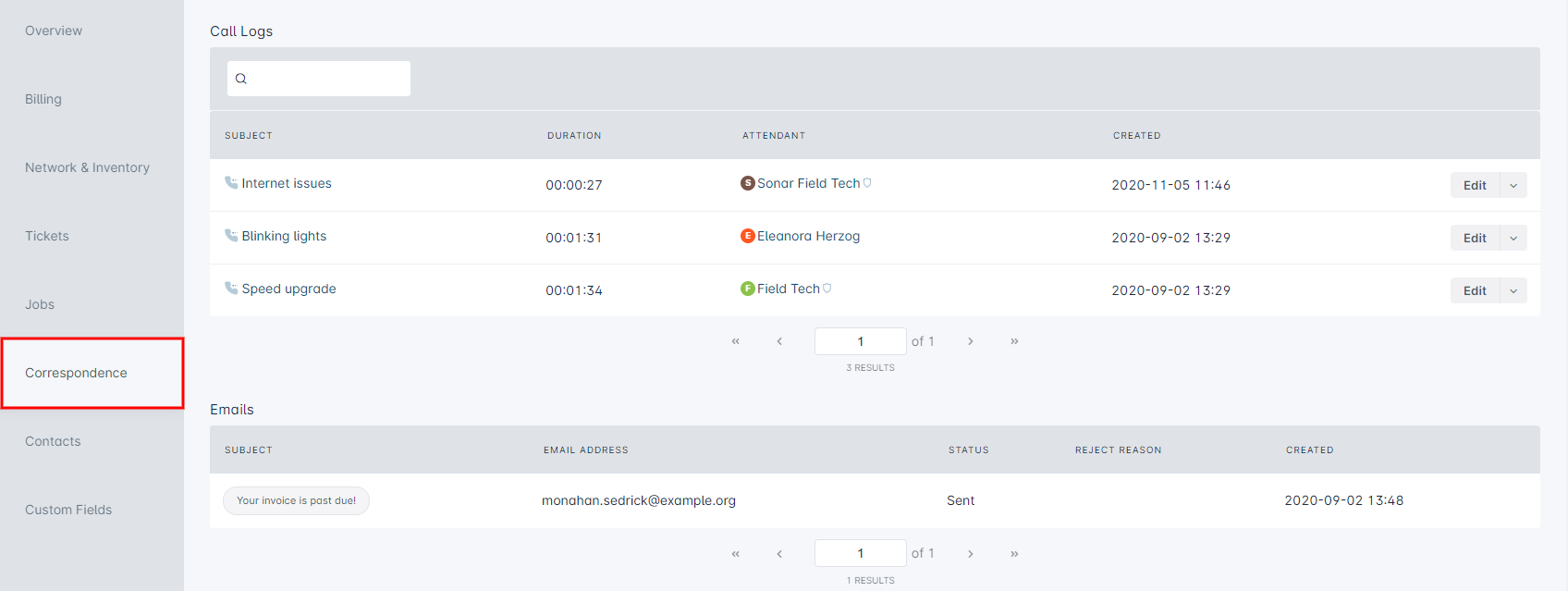Click the search magnifier icon in Call Logs
1568x591 pixels.
[x=241, y=79]
